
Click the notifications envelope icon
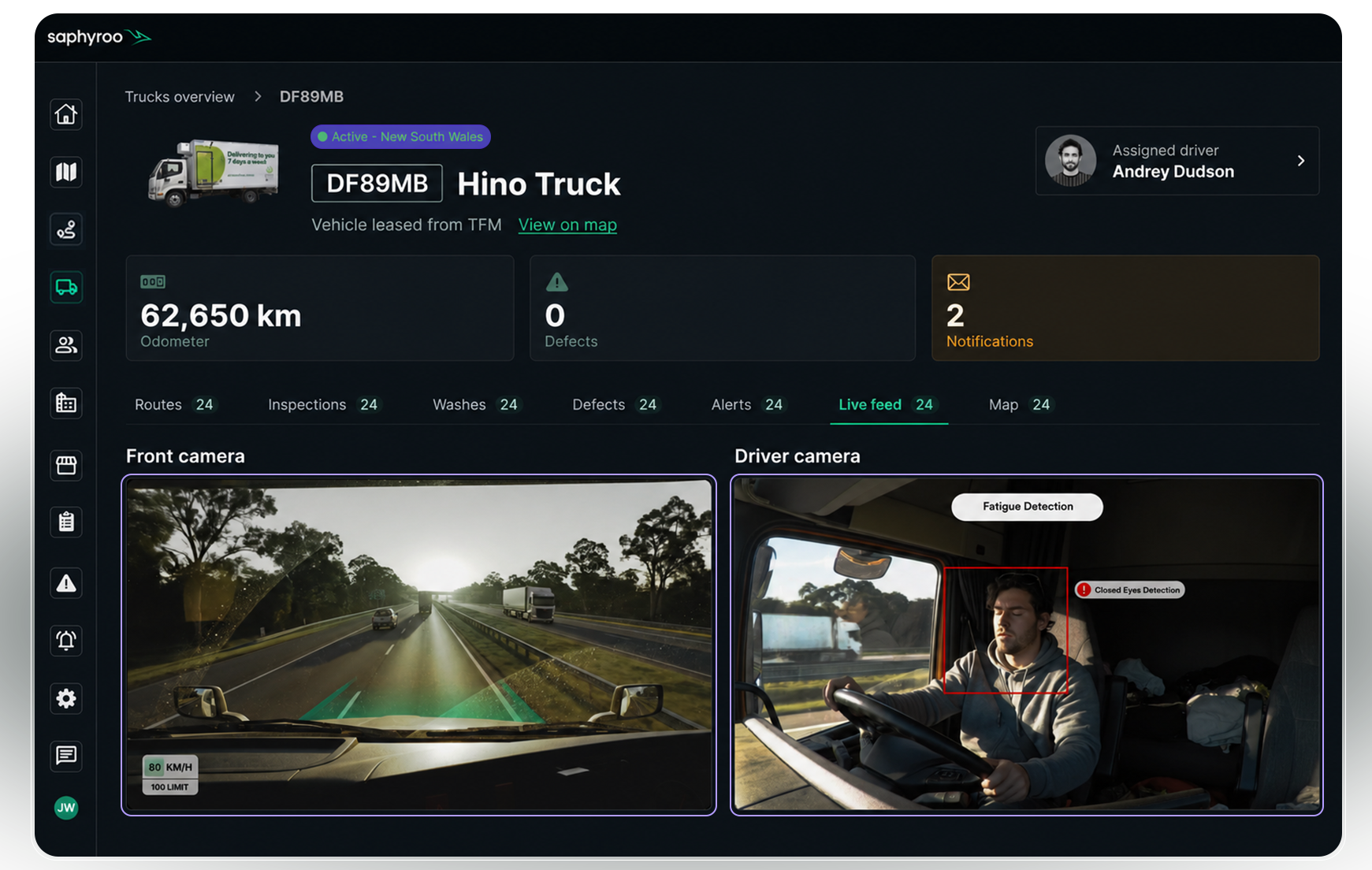tap(958, 282)
